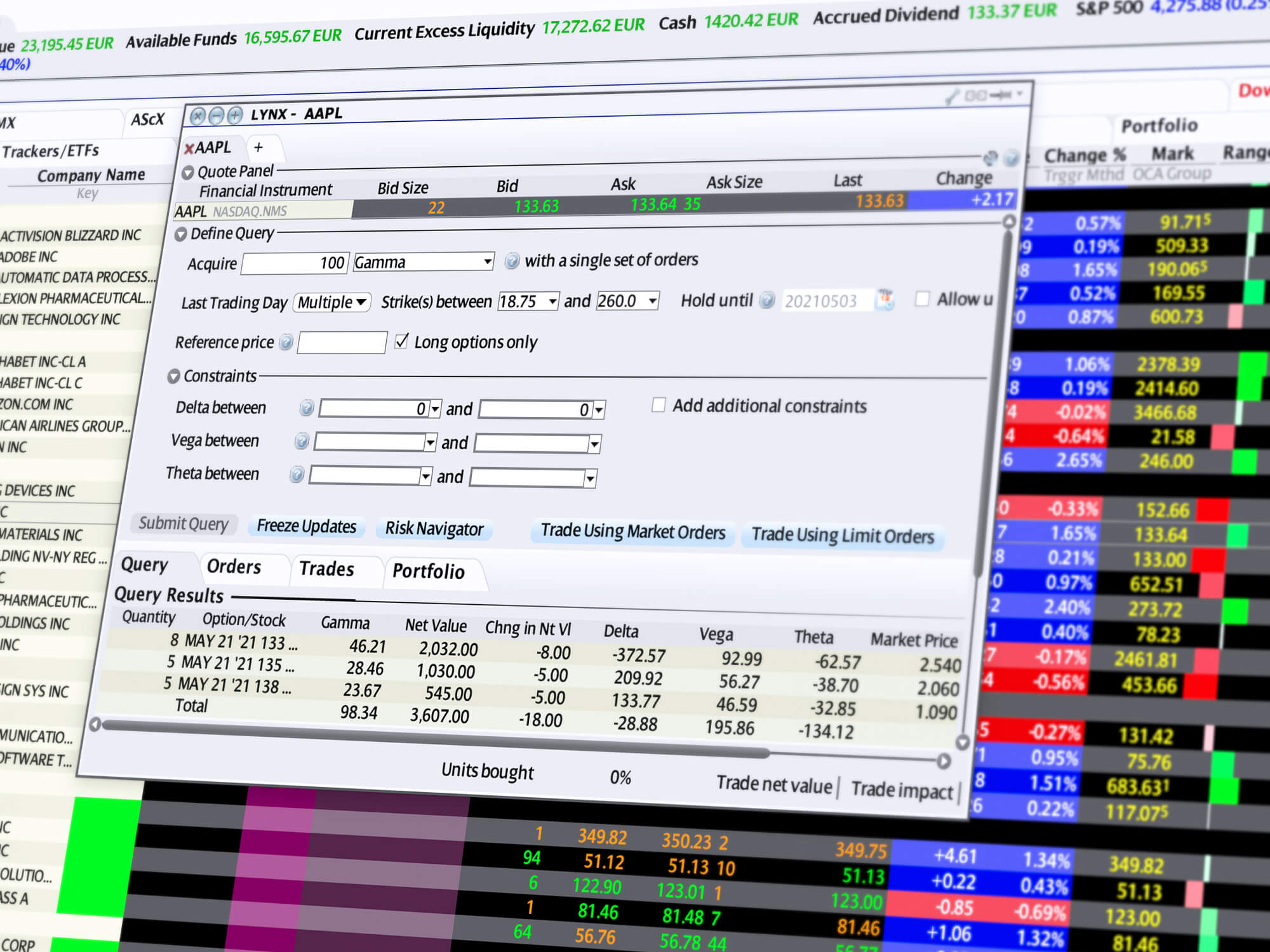Select the MAY 21 '21 133 result row

(532, 652)
